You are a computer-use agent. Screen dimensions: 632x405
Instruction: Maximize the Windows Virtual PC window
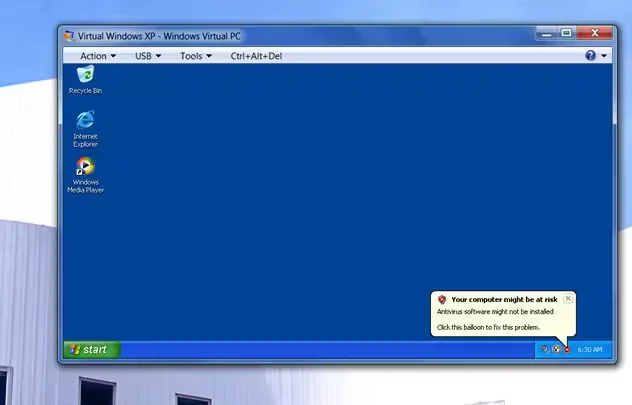[x=566, y=33]
